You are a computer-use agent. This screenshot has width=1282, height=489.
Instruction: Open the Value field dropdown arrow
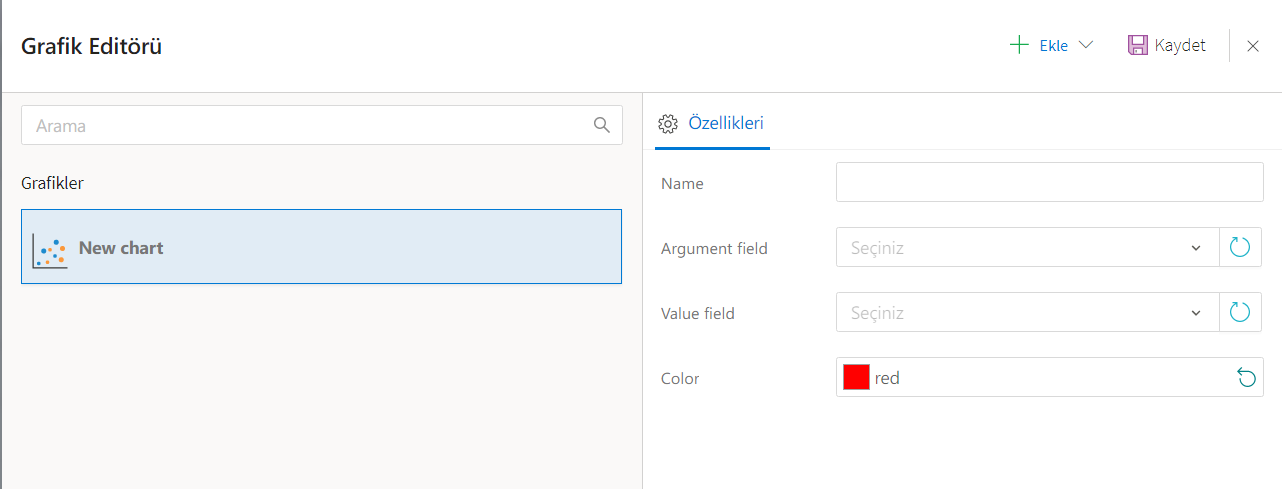point(1196,313)
